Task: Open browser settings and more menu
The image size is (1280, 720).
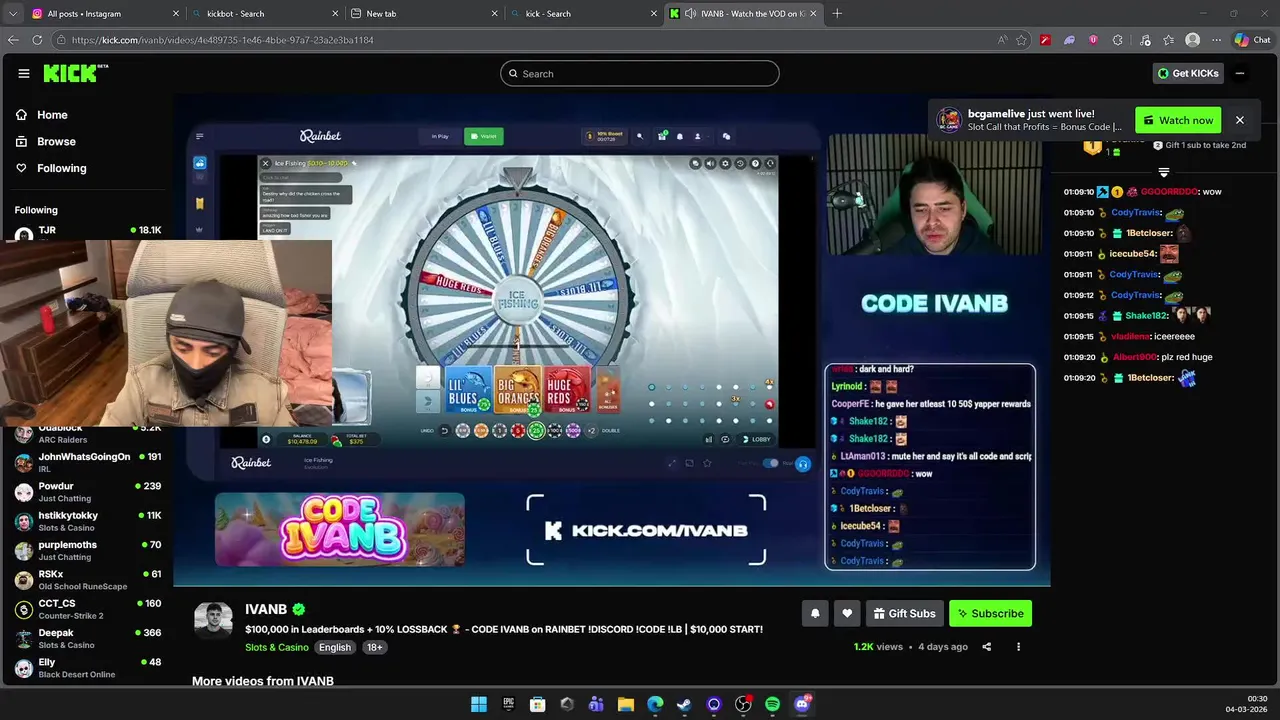Action: (x=1216, y=40)
